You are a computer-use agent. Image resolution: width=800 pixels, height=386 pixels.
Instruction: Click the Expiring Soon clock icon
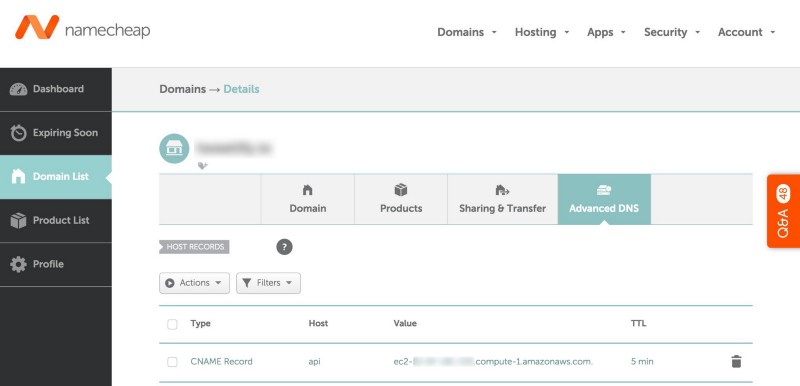point(18,133)
